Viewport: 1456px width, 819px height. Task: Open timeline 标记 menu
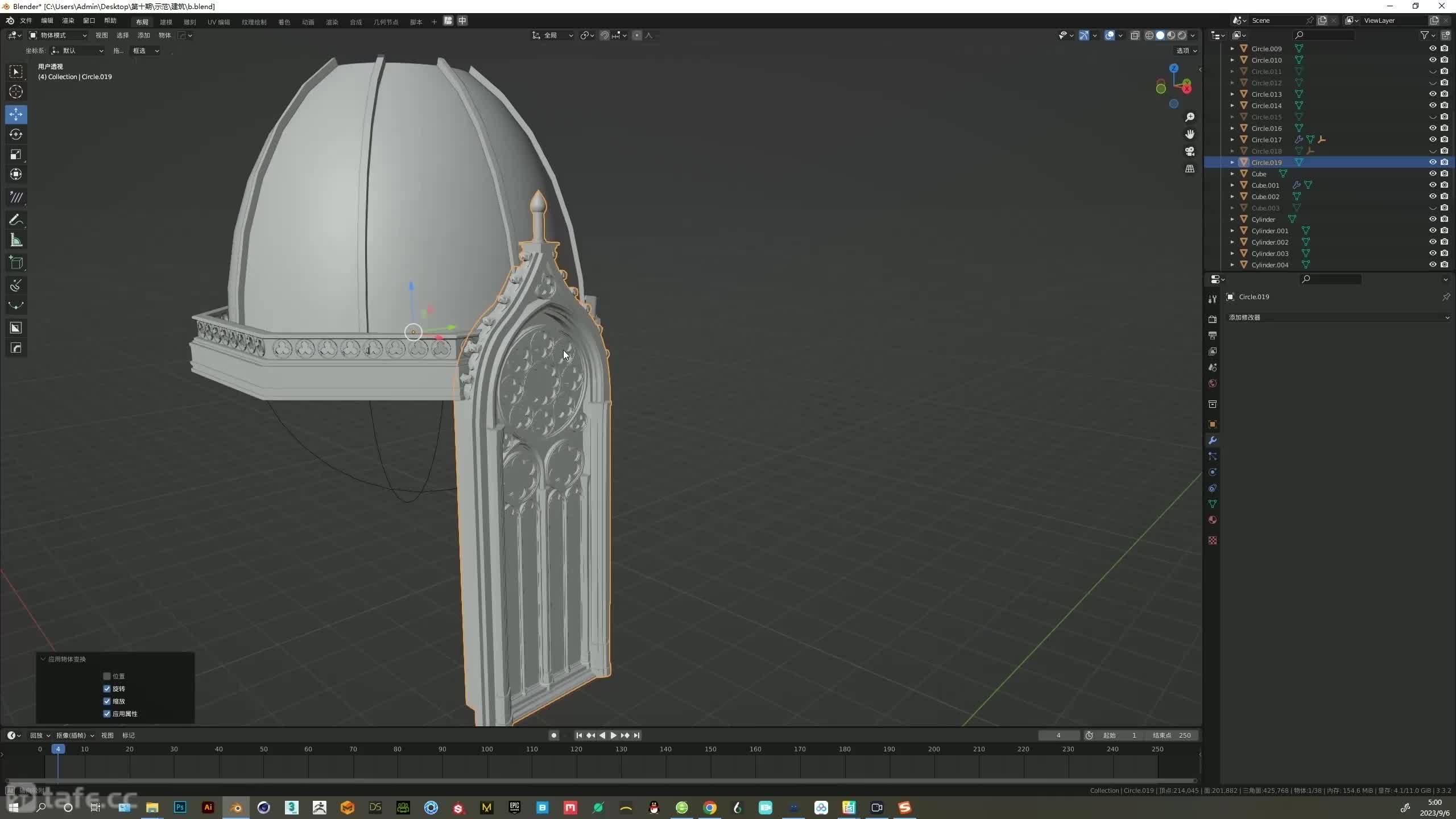[129, 735]
